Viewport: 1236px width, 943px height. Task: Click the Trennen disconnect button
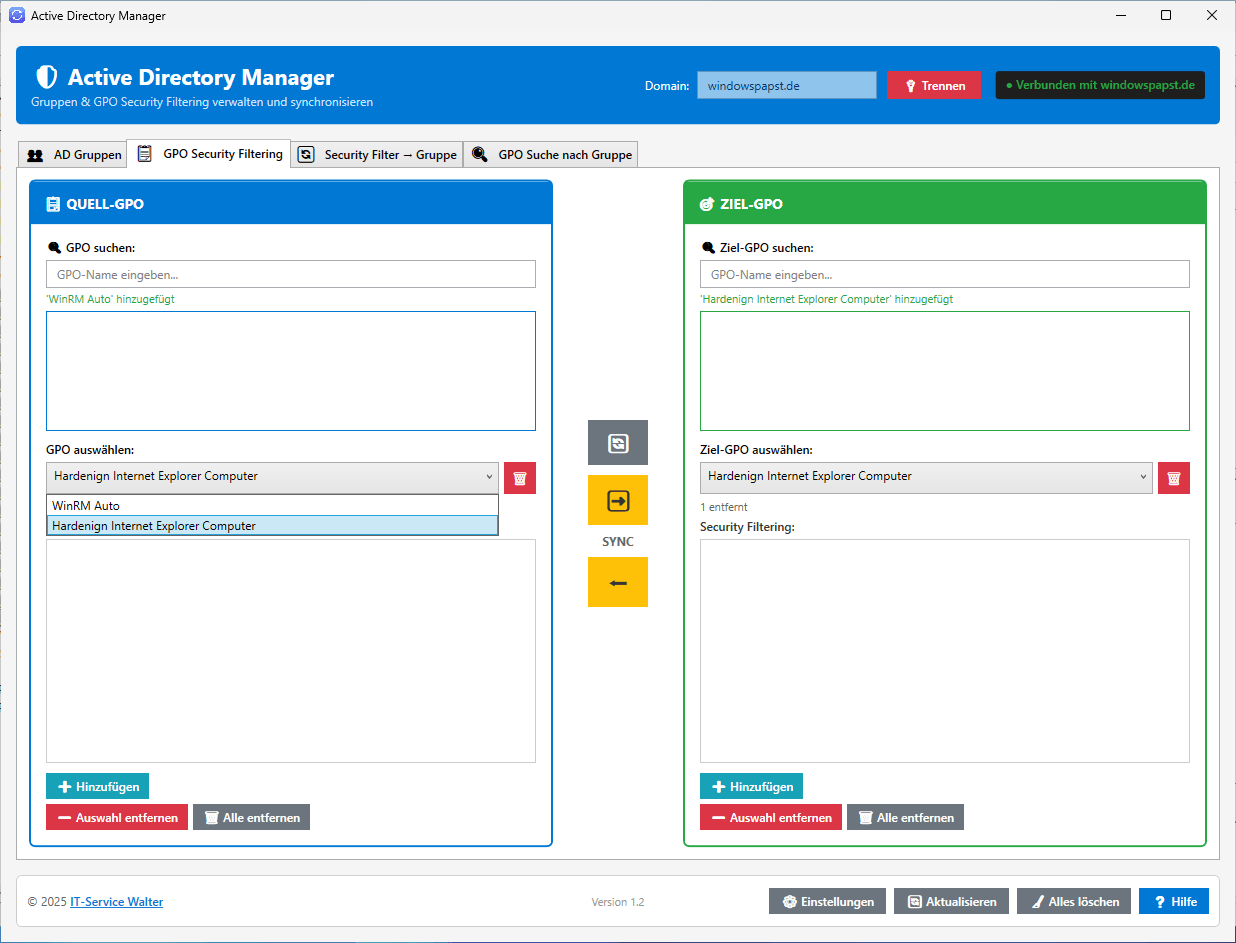[x=934, y=85]
